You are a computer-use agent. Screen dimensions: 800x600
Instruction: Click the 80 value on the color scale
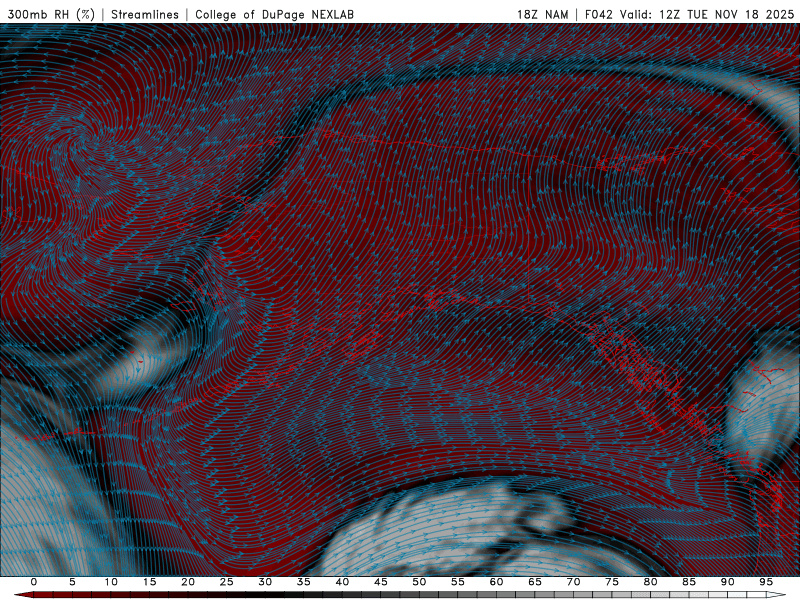tap(650, 582)
